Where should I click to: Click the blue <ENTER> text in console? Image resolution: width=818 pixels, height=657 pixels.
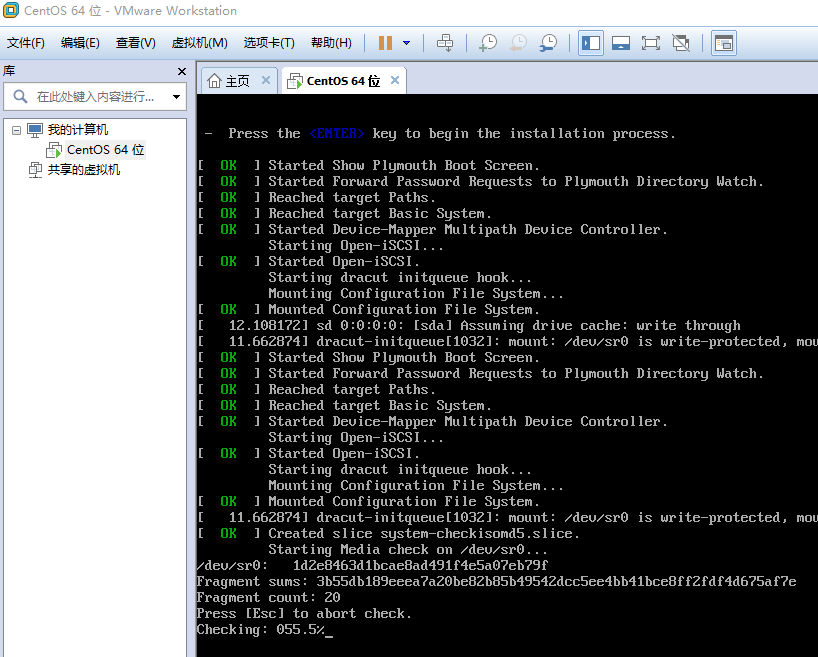pos(336,134)
